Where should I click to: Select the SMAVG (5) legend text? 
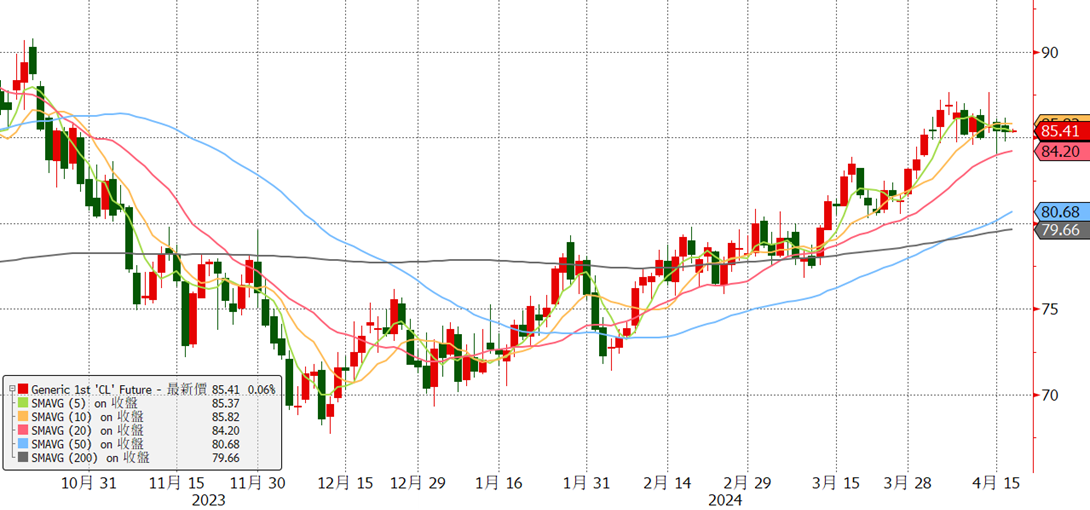(x=60, y=402)
